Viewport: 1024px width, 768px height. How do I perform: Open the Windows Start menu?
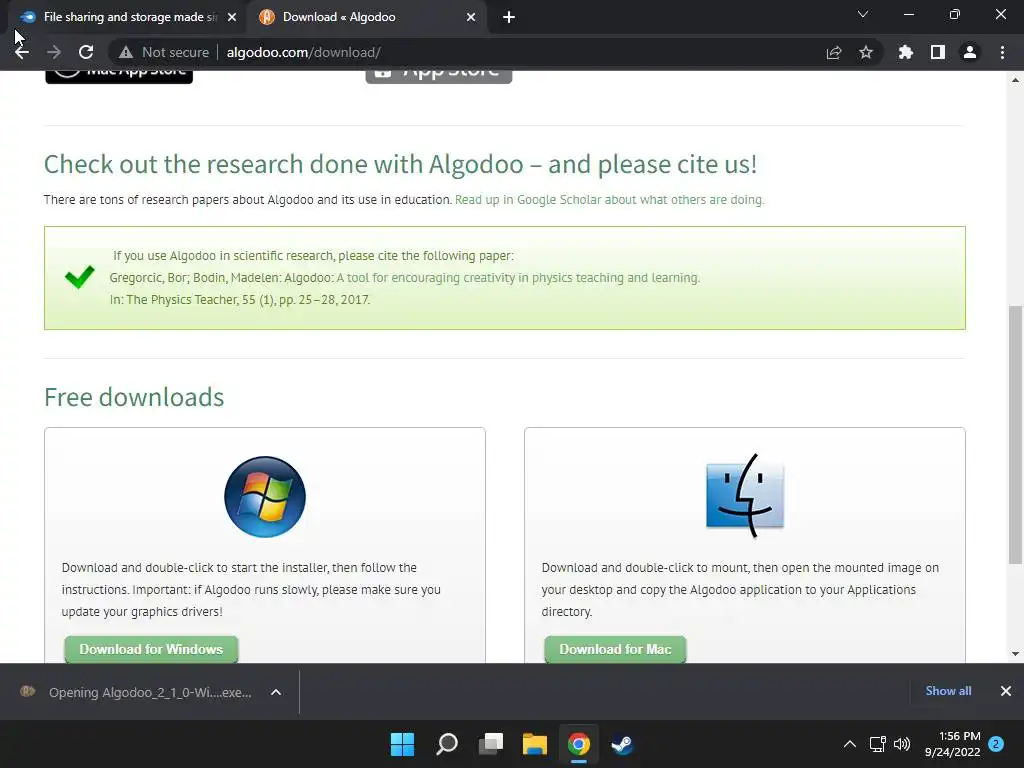[x=402, y=744]
